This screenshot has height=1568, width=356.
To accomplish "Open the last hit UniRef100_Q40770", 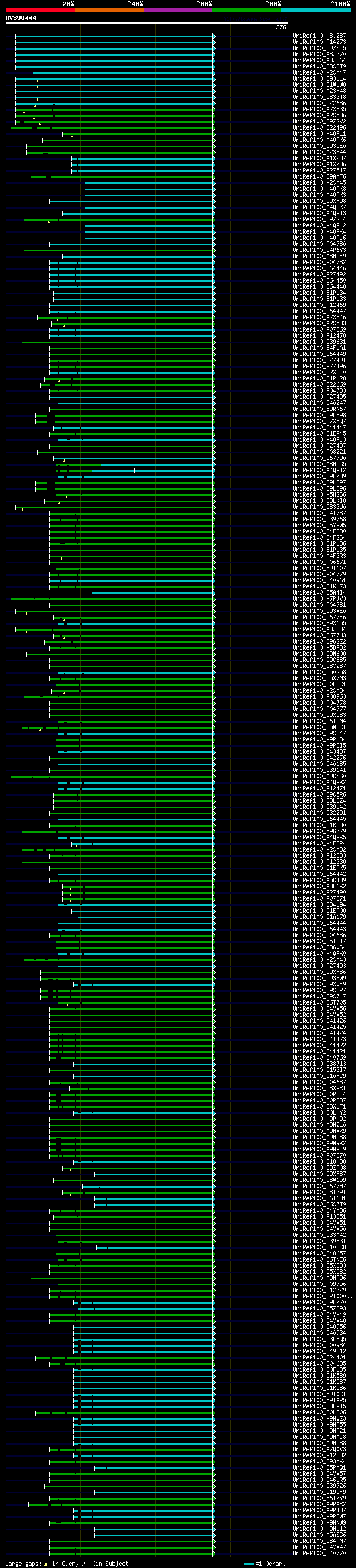I will coord(319,1553).
